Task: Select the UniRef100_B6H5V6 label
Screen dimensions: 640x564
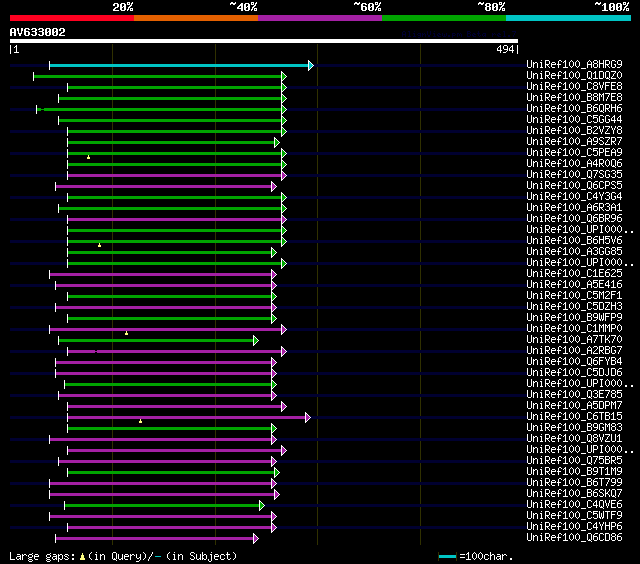Action: pyautogui.click(x=574, y=241)
